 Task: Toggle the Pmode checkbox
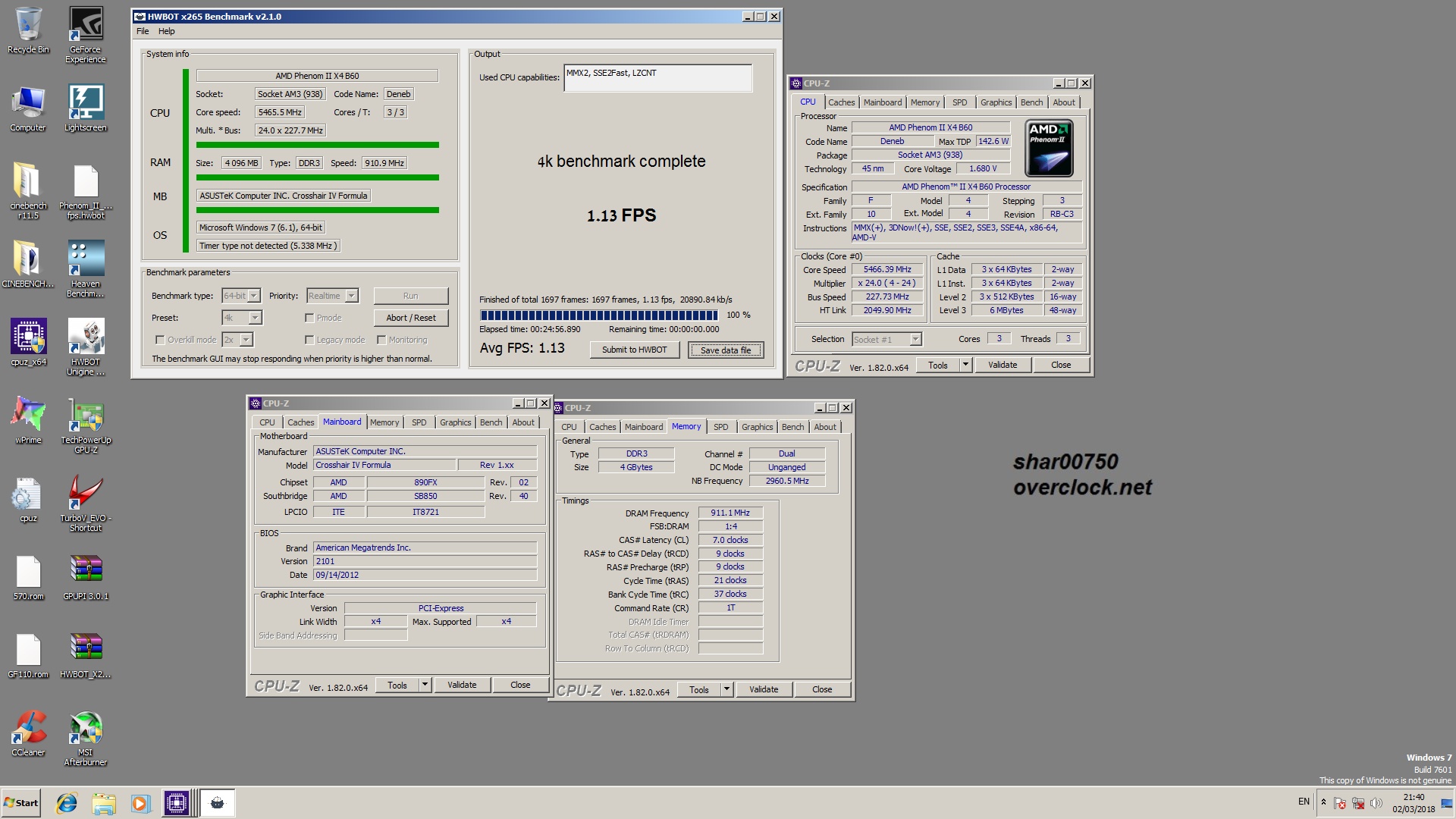coord(309,318)
